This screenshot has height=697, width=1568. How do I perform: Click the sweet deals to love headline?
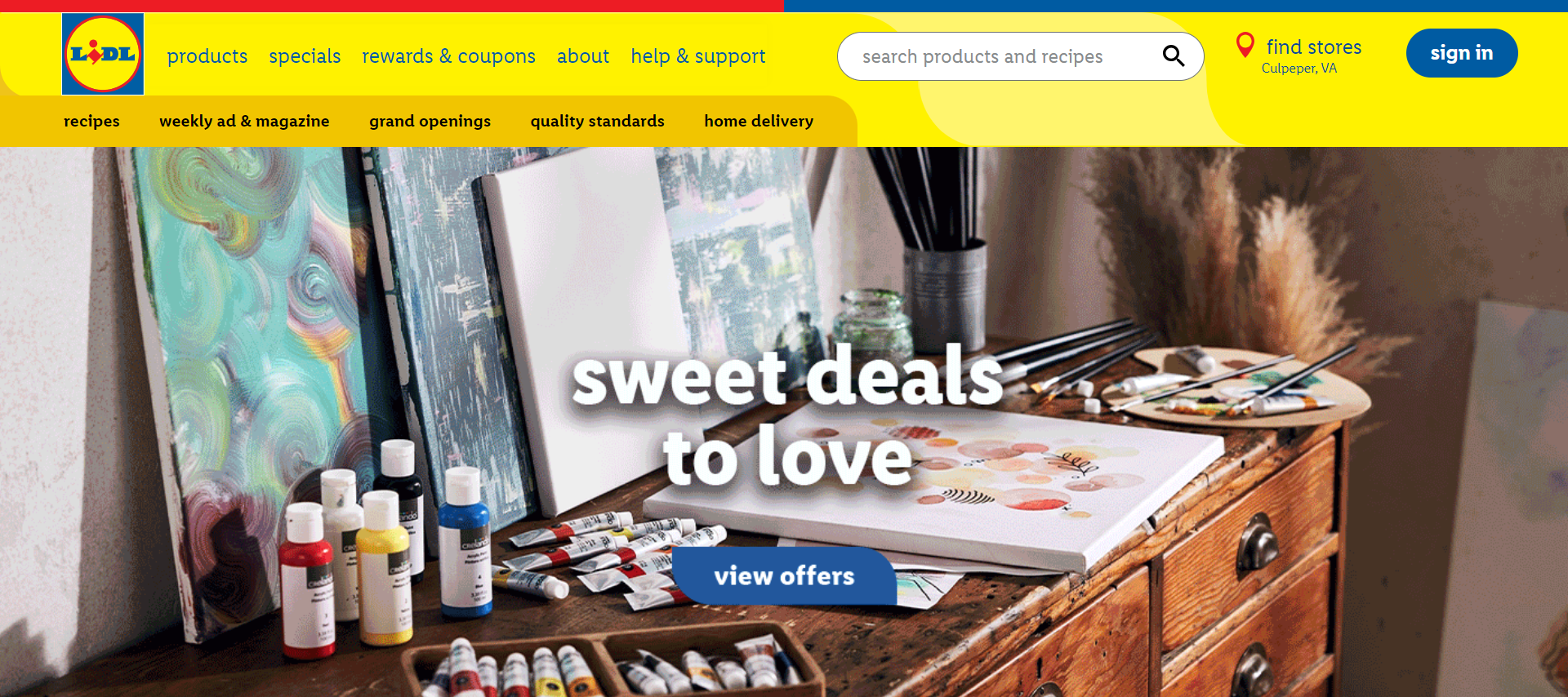[x=787, y=415]
